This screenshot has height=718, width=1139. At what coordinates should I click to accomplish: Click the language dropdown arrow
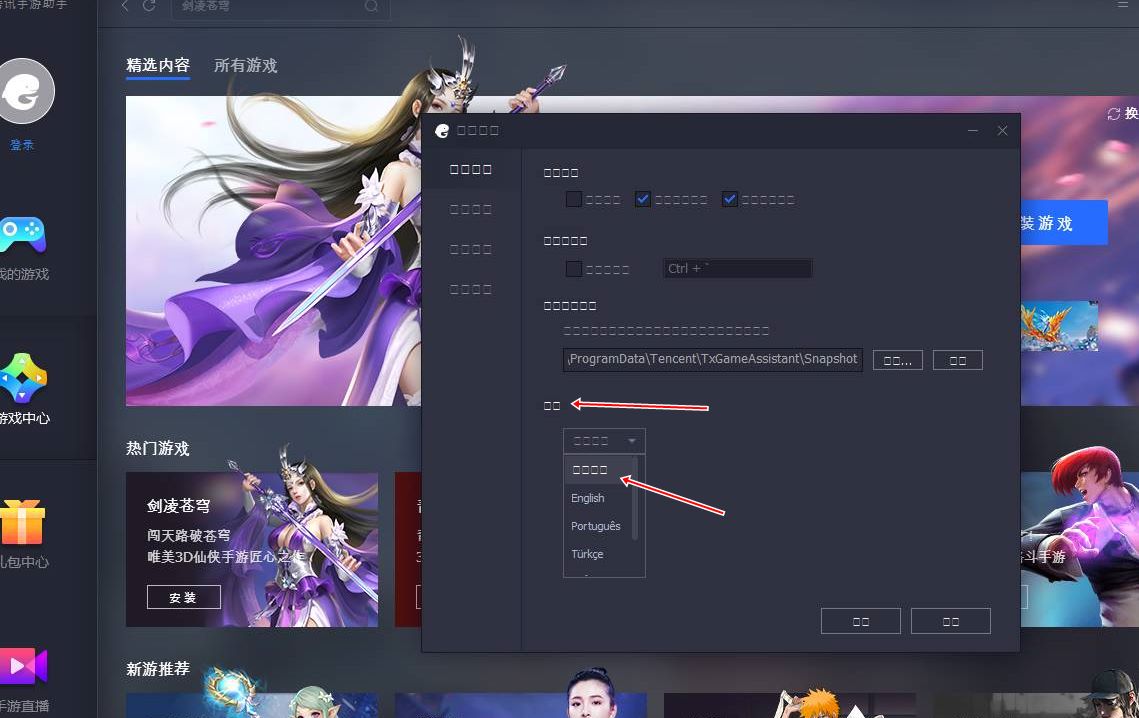(x=632, y=441)
